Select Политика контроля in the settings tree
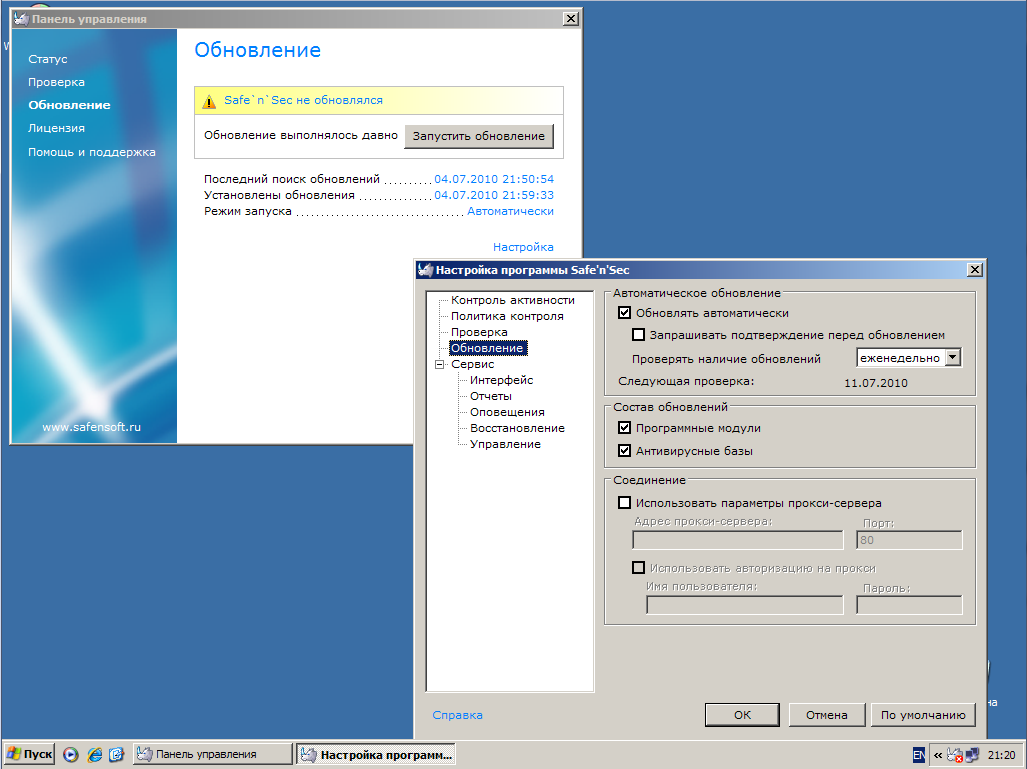 pos(507,316)
